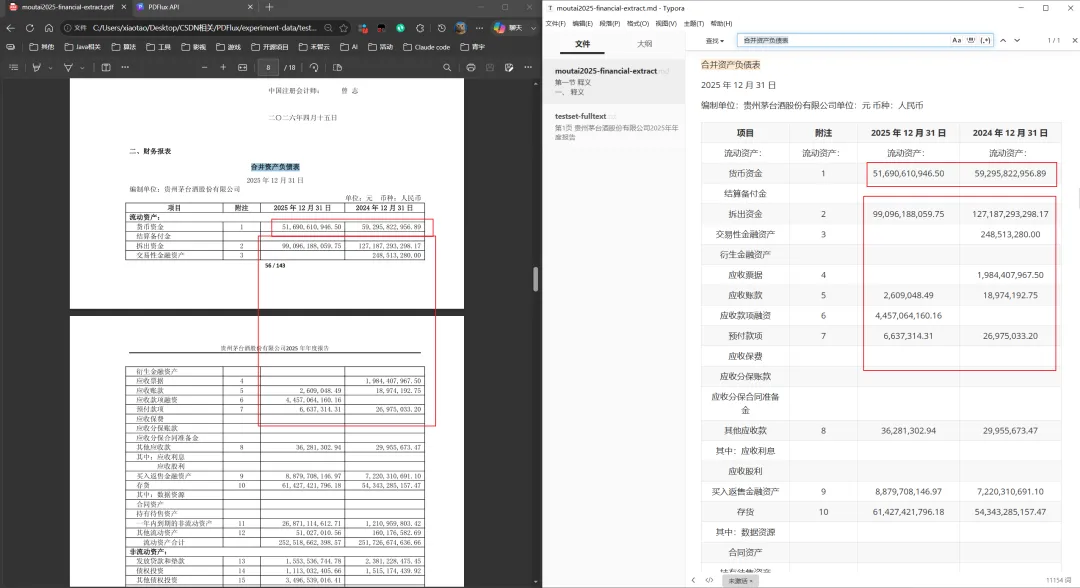Expand the 查找 find mode dropdown
Viewport: 1080px width, 588px height.
714,41
